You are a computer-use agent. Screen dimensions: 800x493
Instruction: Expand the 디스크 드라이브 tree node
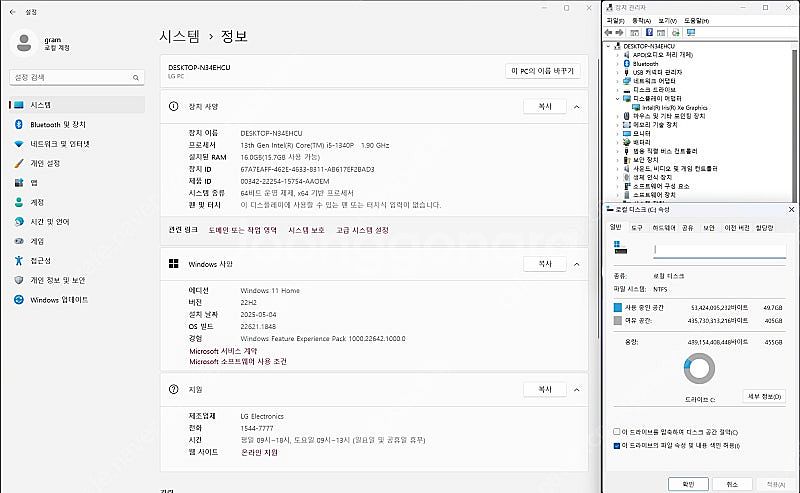tap(617, 90)
